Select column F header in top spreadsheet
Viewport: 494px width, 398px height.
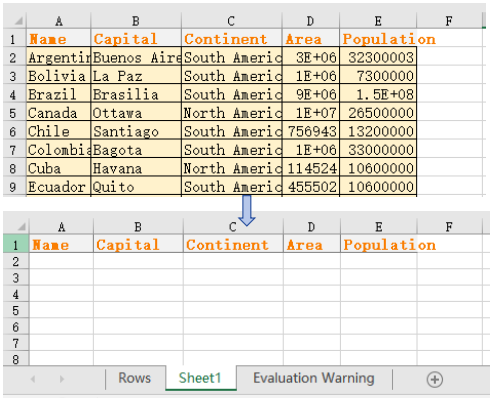pyautogui.click(x=449, y=21)
